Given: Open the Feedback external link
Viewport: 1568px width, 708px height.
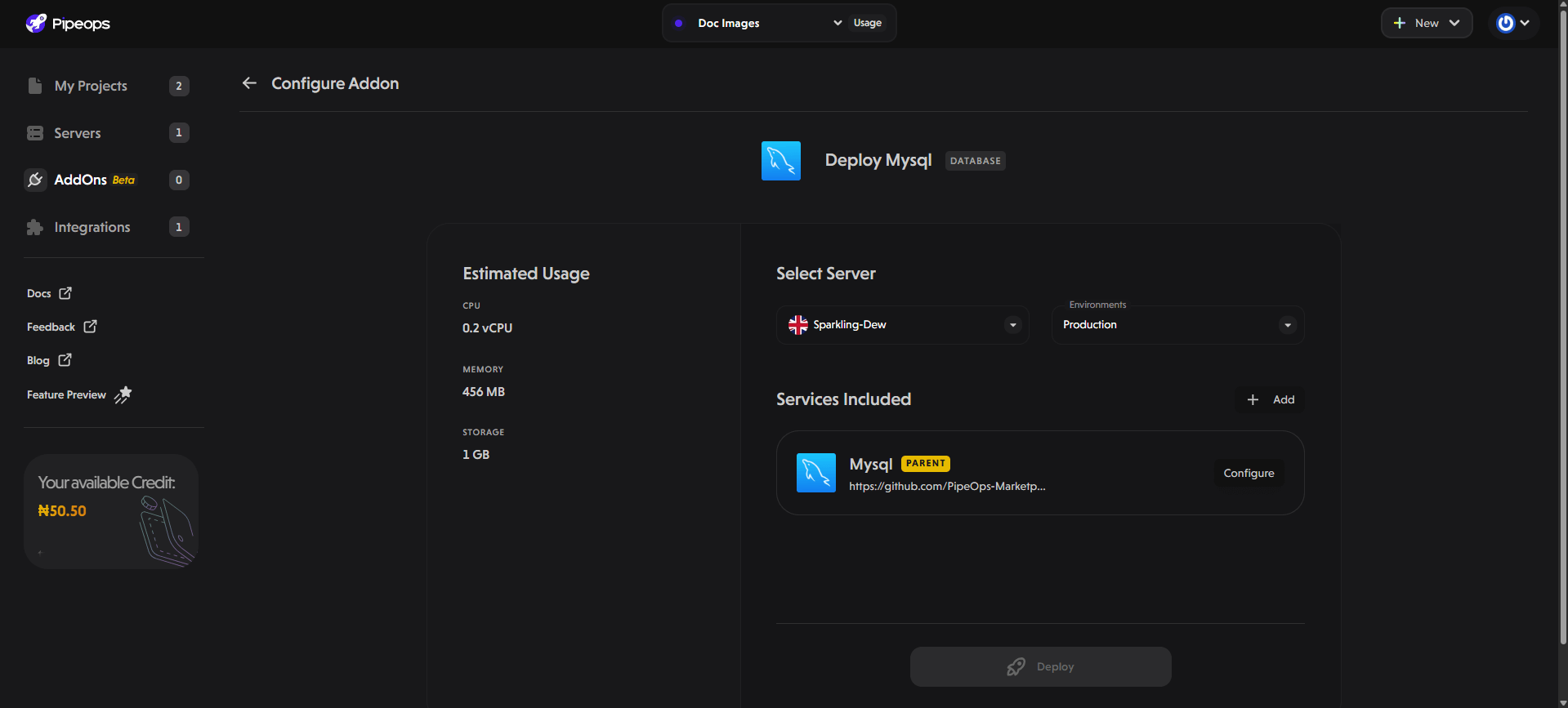Looking at the screenshot, I should tap(62, 327).
